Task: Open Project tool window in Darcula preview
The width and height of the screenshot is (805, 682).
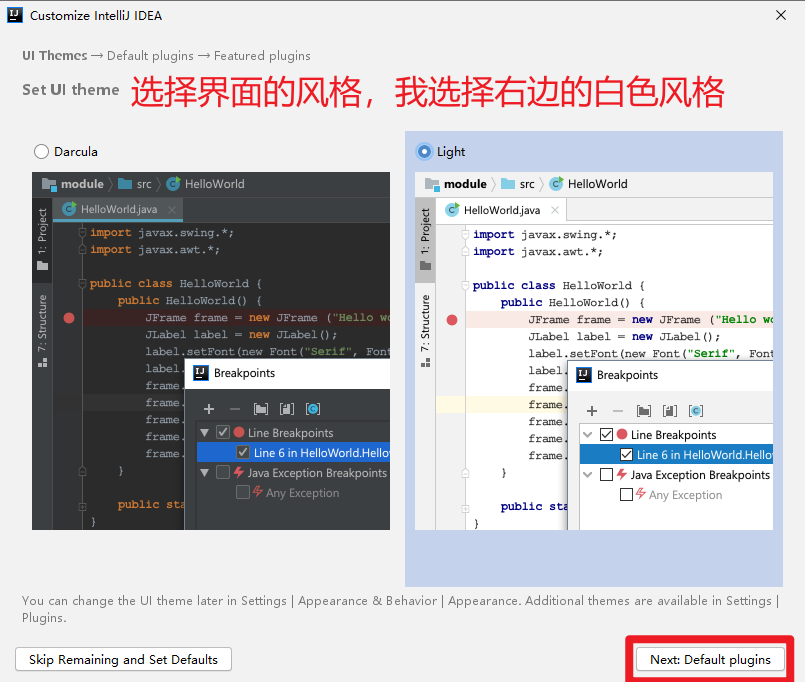Action: [x=42, y=239]
